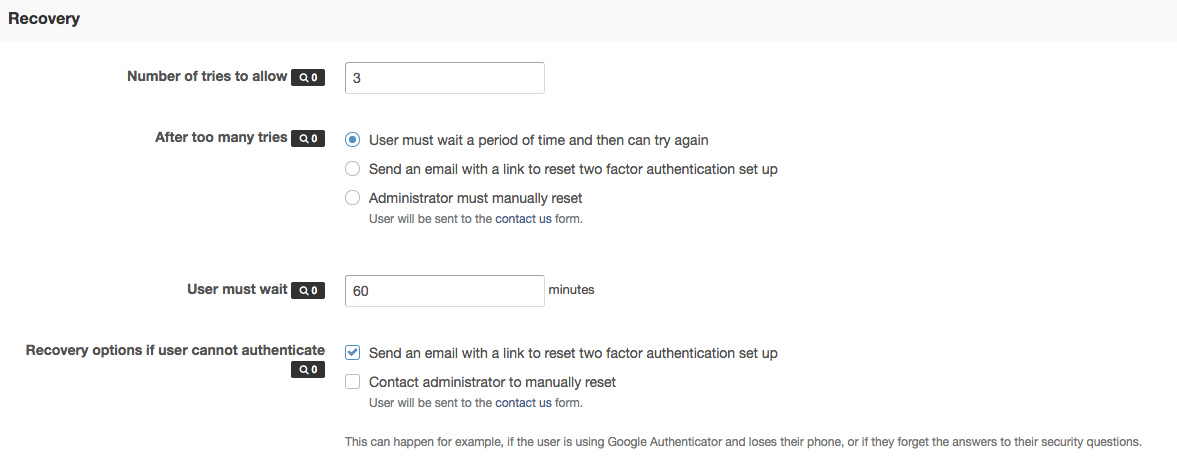The width and height of the screenshot is (1177, 458).
Task: Click the 'After too many tries' label
Action: coord(221,138)
